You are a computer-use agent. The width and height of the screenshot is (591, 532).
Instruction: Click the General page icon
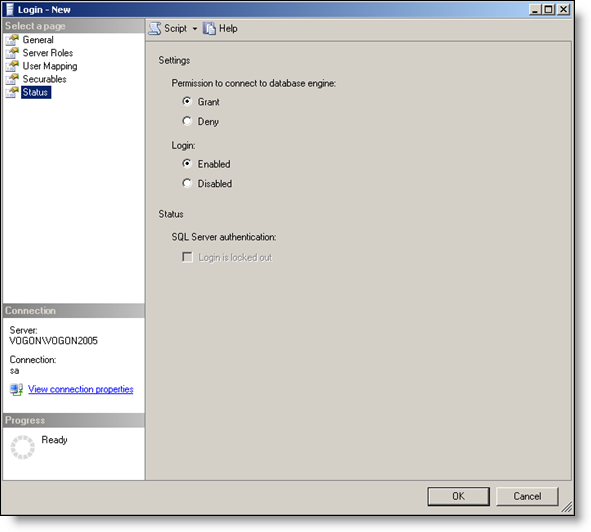click(12, 40)
